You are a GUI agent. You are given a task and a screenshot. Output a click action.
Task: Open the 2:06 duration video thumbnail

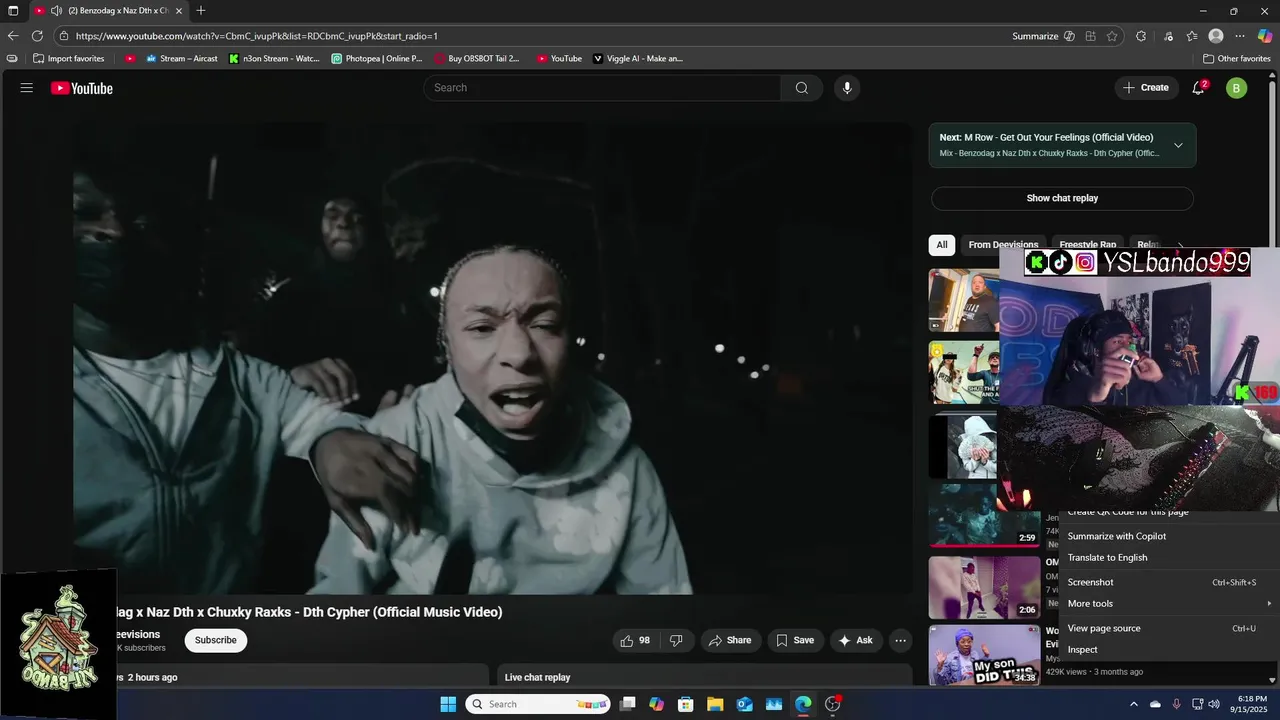coord(984,587)
